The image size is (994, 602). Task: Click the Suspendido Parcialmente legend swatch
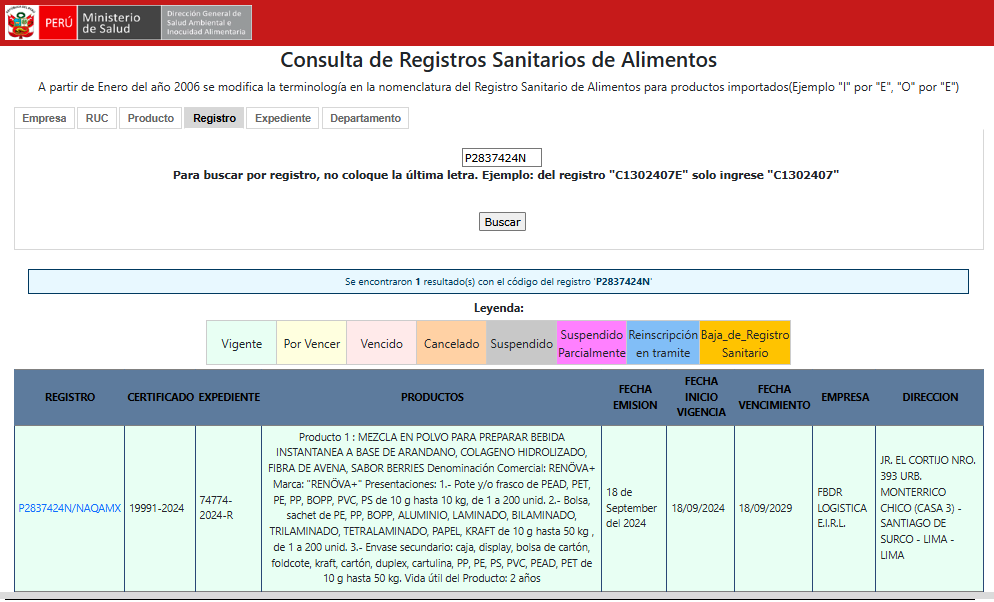[x=591, y=343]
